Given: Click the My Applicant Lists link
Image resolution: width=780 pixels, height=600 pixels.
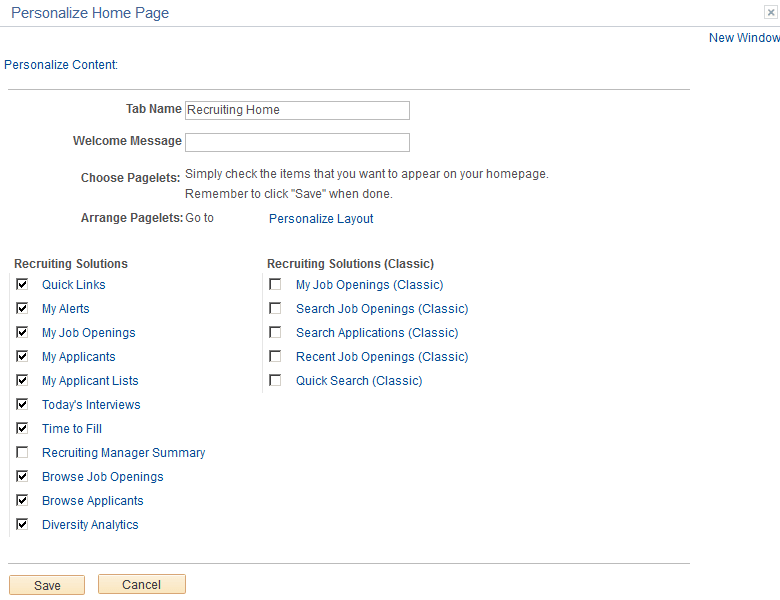Looking at the screenshot, I should tap(90, 381).
